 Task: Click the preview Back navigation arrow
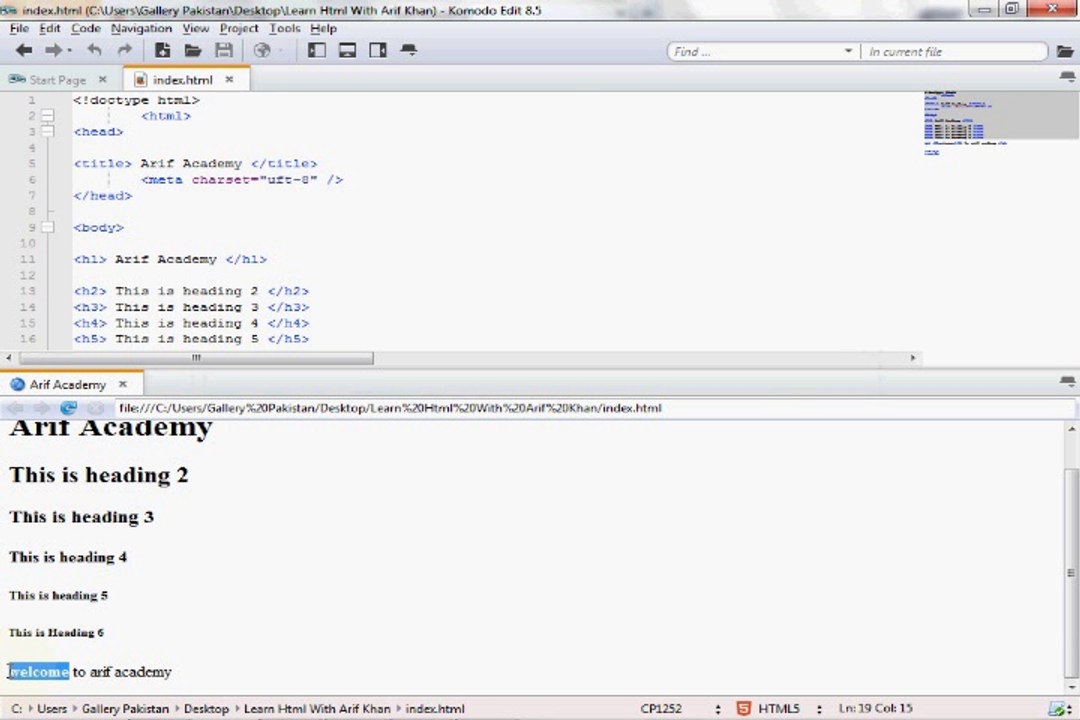pyautogui.click(x=16, y=408)
